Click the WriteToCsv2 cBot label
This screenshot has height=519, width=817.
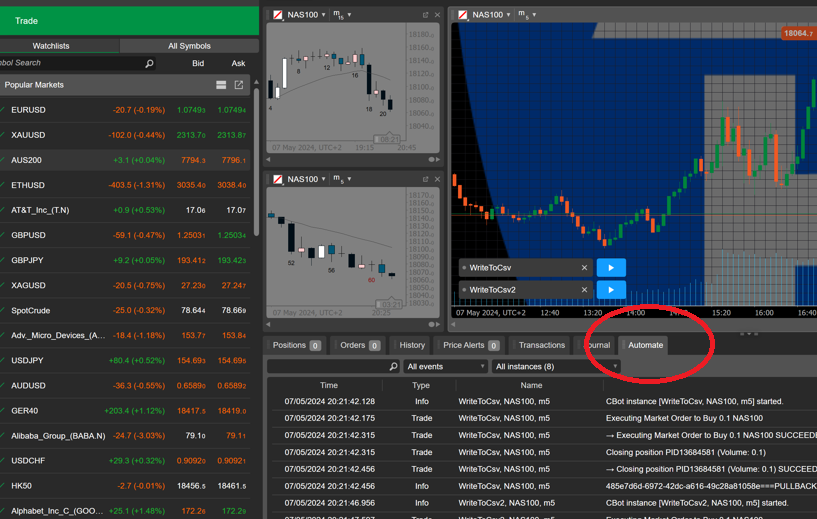point(492,290)
